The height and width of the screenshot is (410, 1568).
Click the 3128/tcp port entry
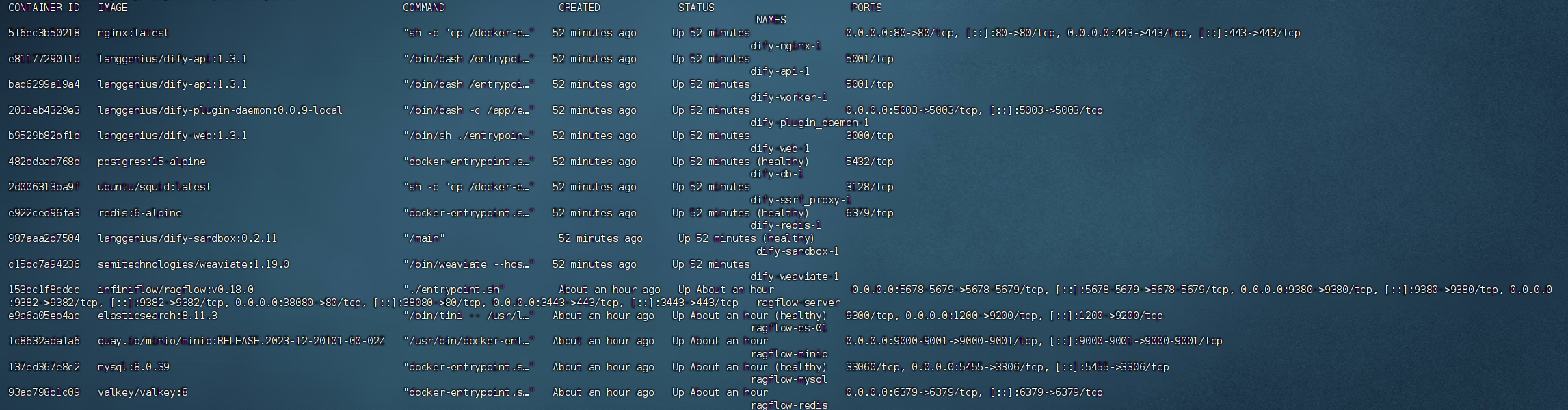tap(870, 187)
